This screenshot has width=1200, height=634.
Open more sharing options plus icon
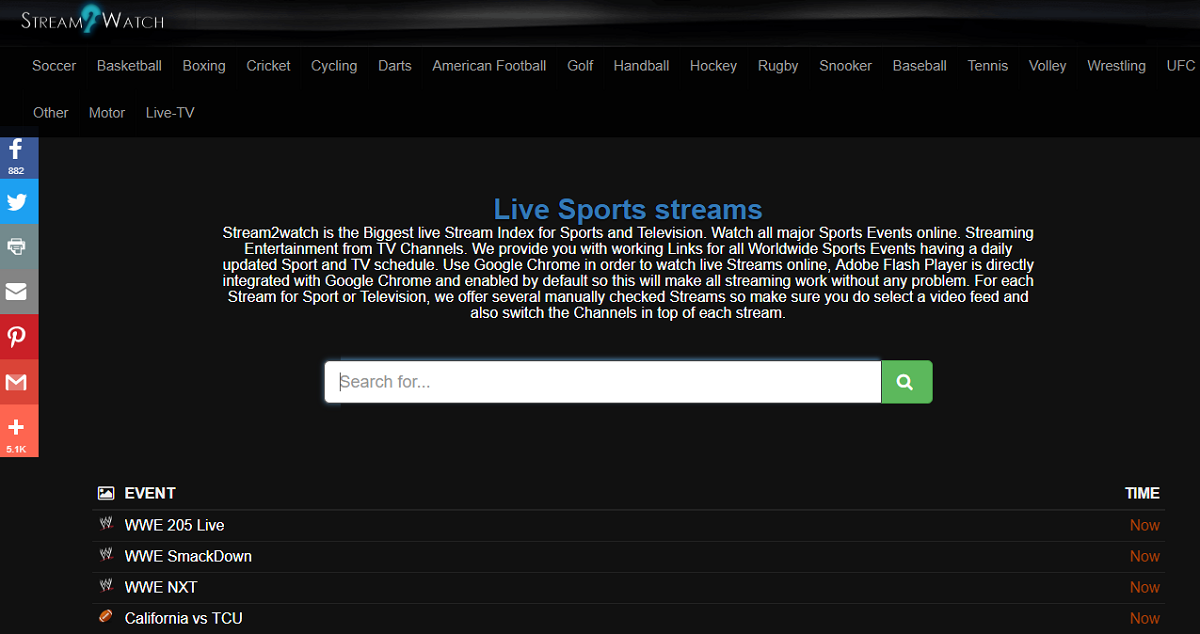tap(17, 430)
